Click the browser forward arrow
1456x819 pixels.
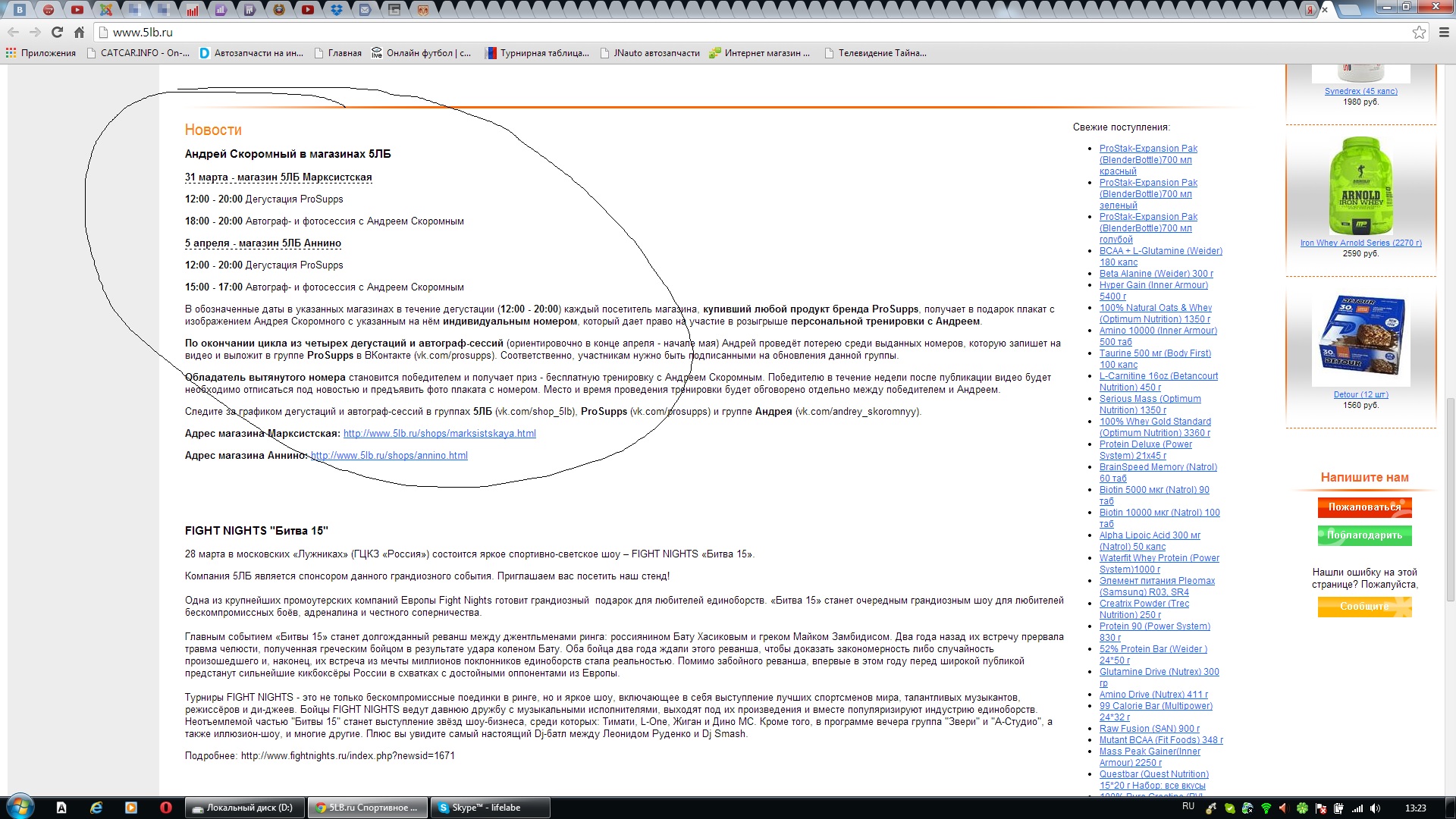pyautogui.click(x=35, y=32)
